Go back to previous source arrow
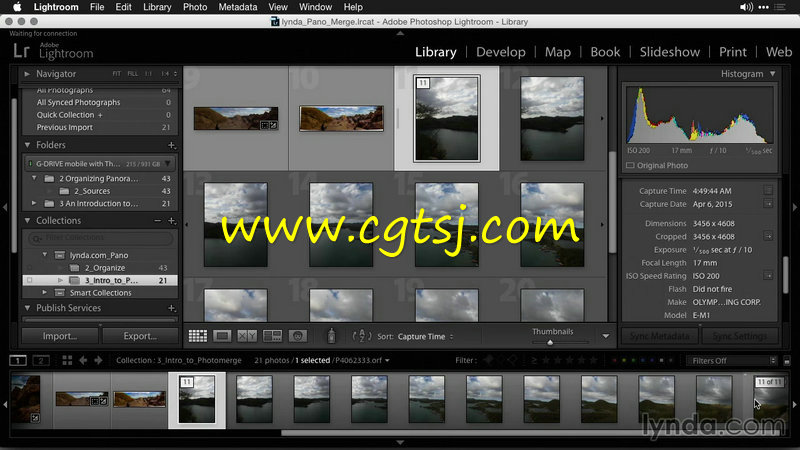Screen dimensions: 800x450 83,360
